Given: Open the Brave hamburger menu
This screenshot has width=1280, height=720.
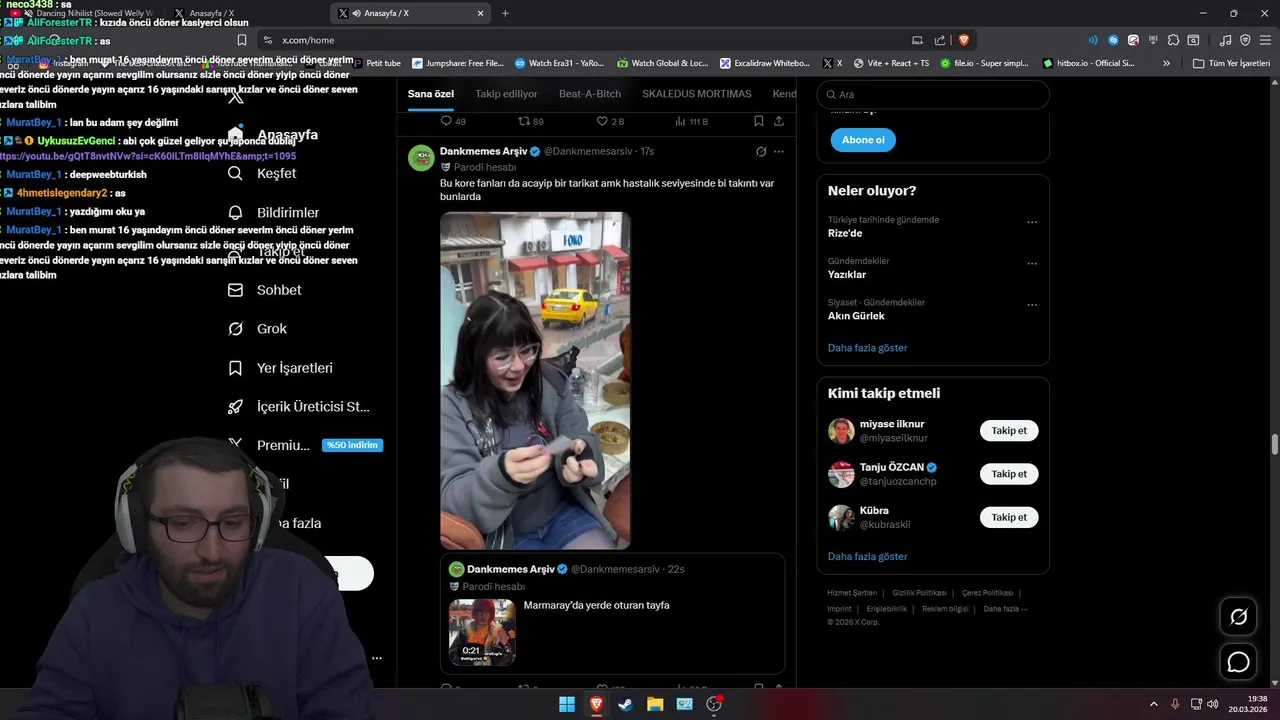Looking at the screenshot, I should point(1264,40).
